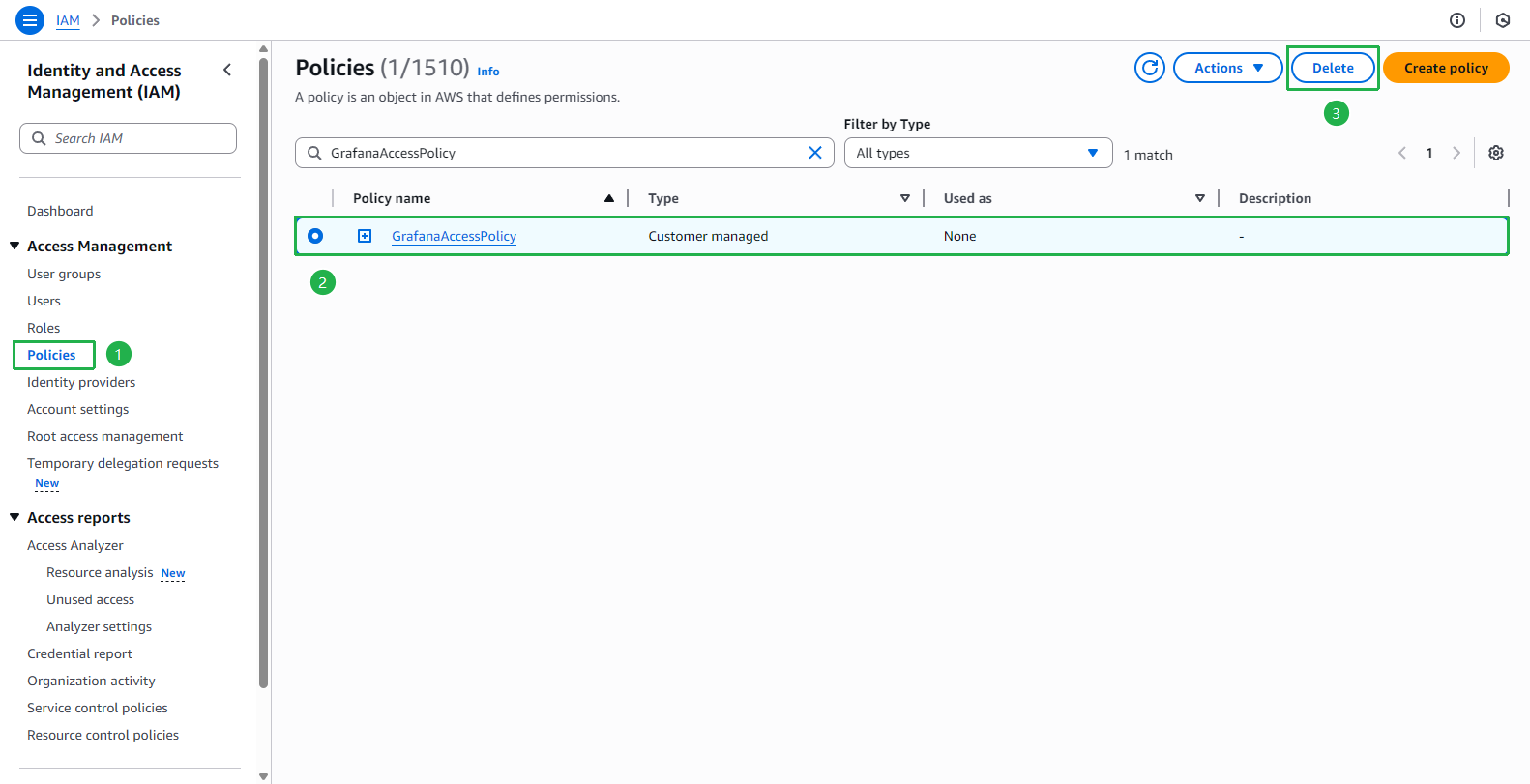Click the "None" Used as cell
Screen dimensions: 1530x784
pyautogui.click(x=959, y=236)
